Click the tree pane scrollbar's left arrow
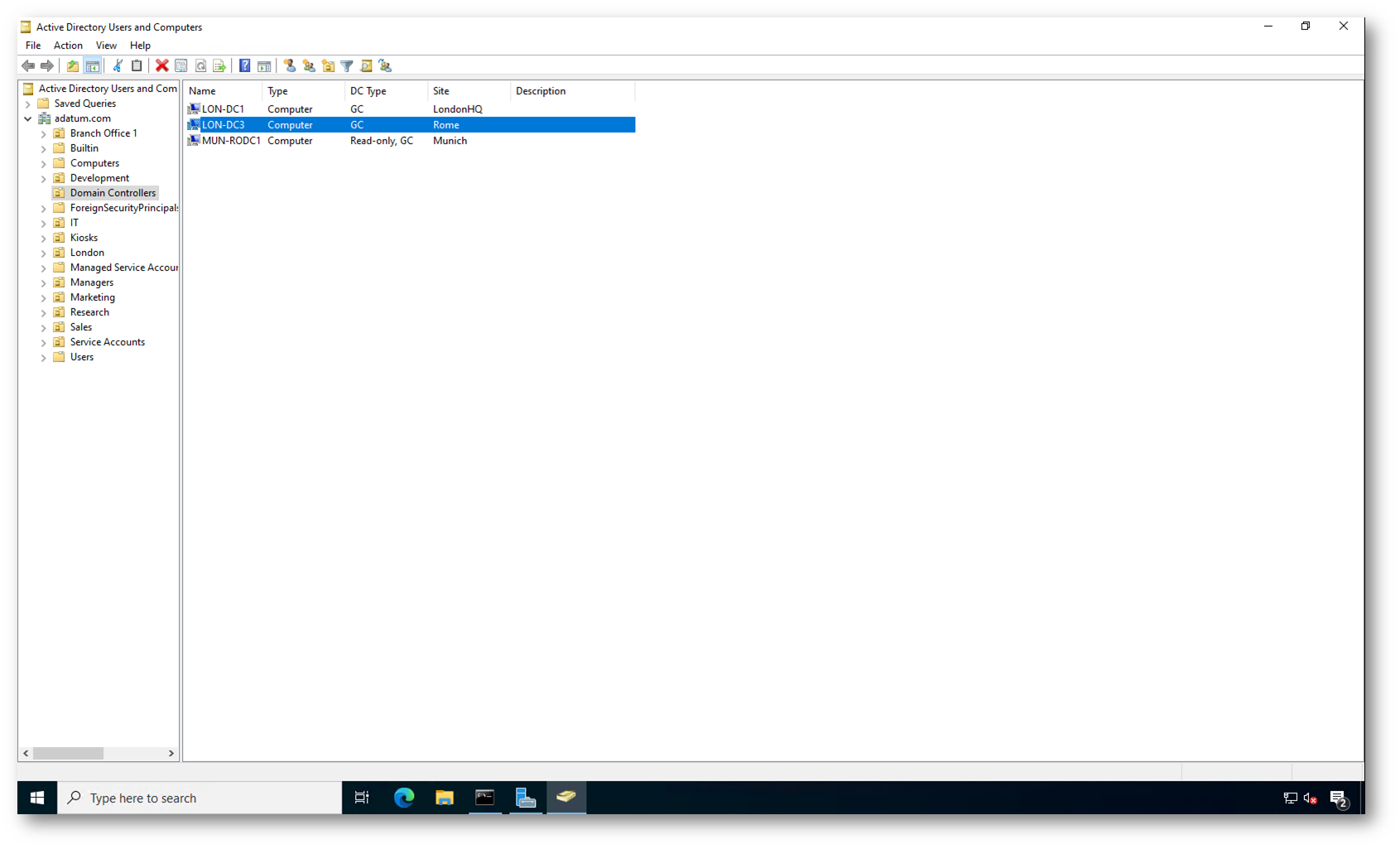 26,754
